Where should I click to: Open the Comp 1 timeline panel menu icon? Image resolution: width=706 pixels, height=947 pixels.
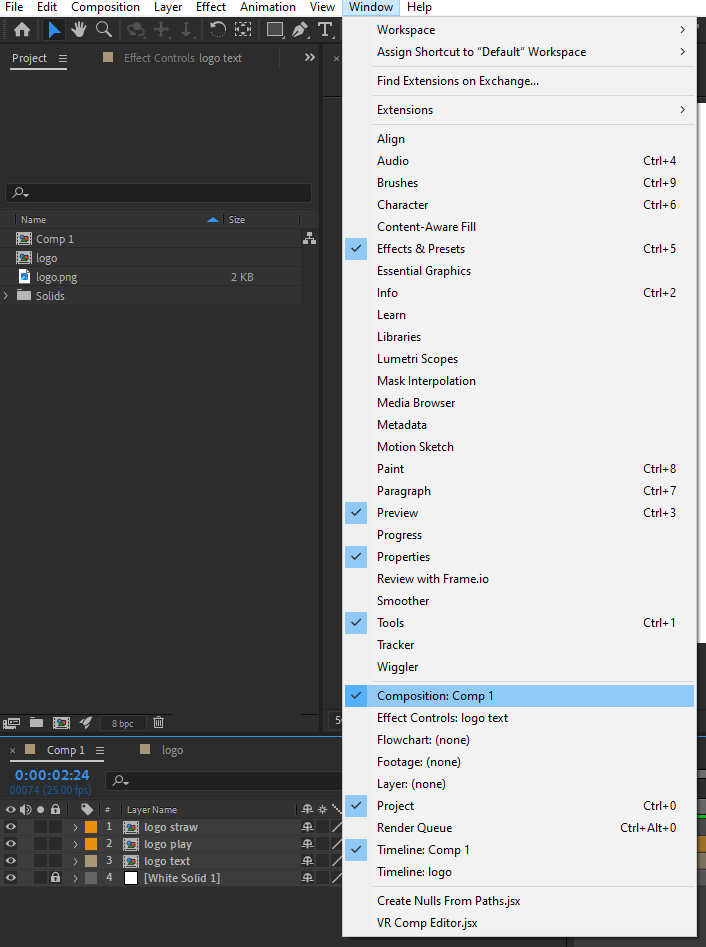[x=100, y=750]
